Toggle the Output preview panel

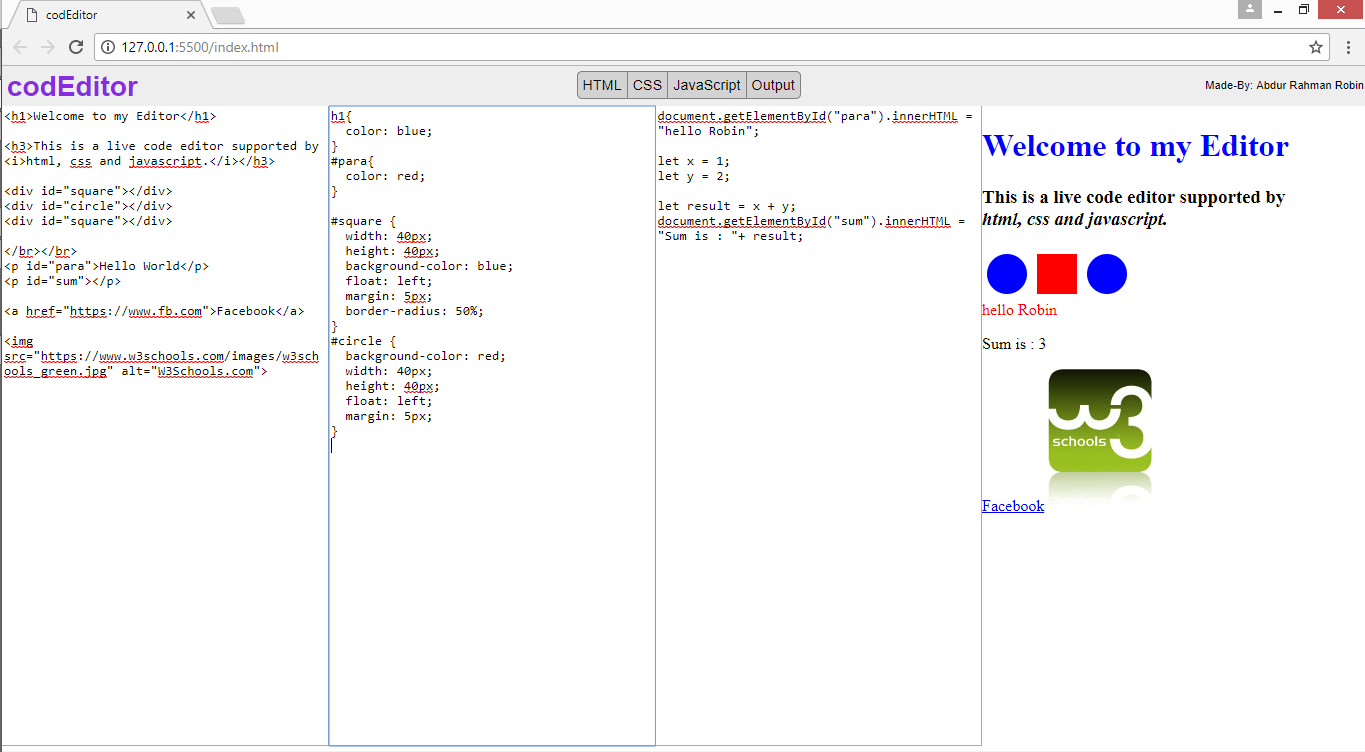[x=773, y=85]
